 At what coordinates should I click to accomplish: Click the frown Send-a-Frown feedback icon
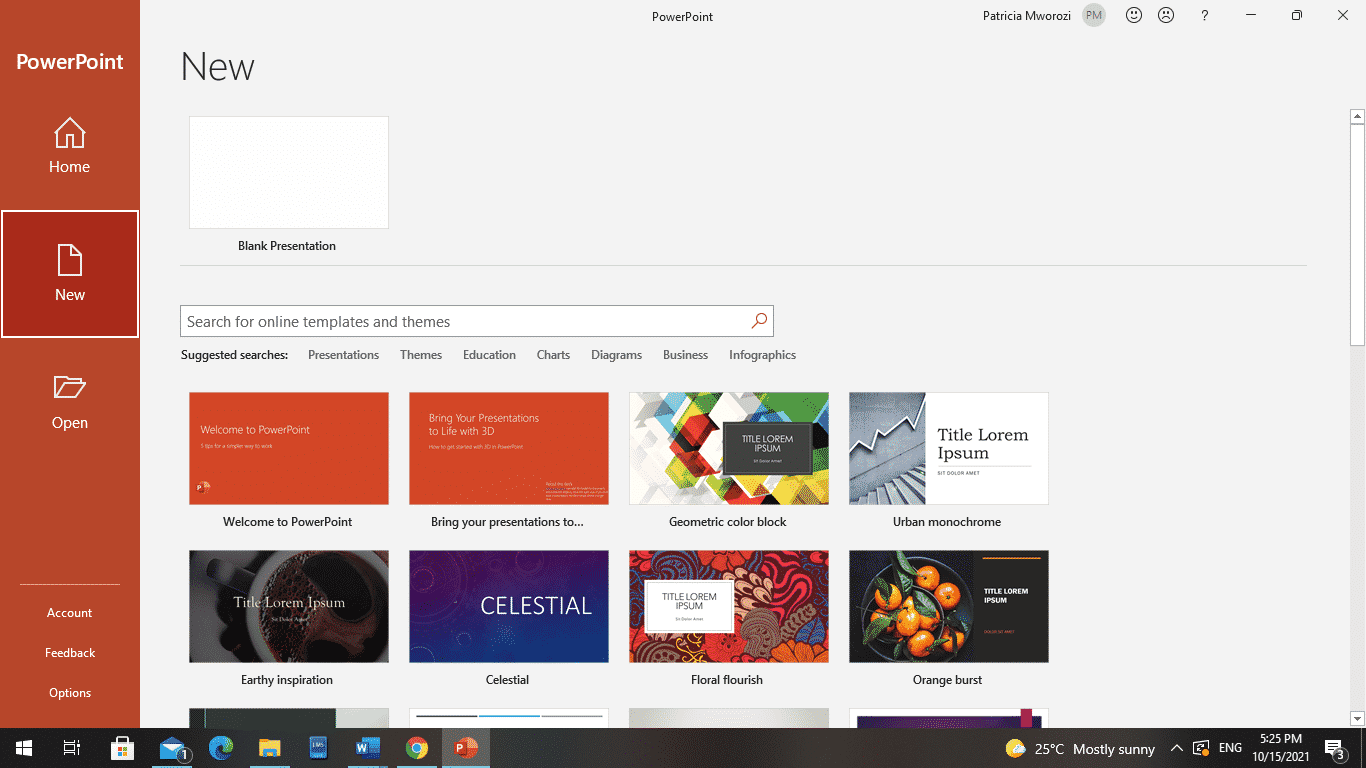coord(1166,15)
